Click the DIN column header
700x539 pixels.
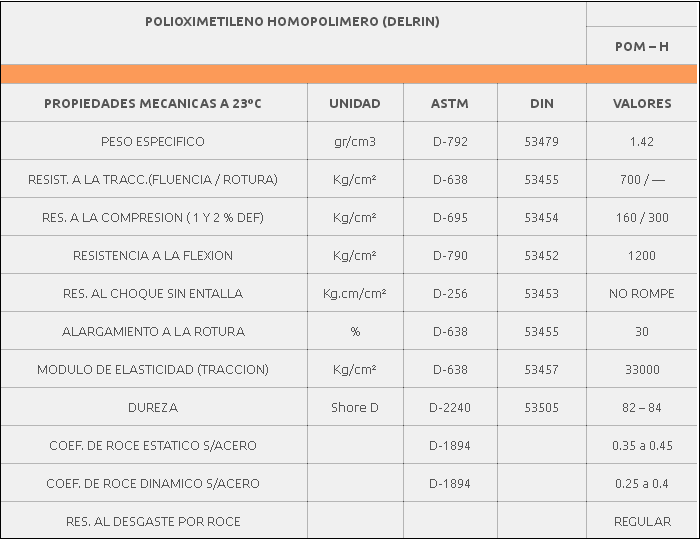tap(541, 103)
